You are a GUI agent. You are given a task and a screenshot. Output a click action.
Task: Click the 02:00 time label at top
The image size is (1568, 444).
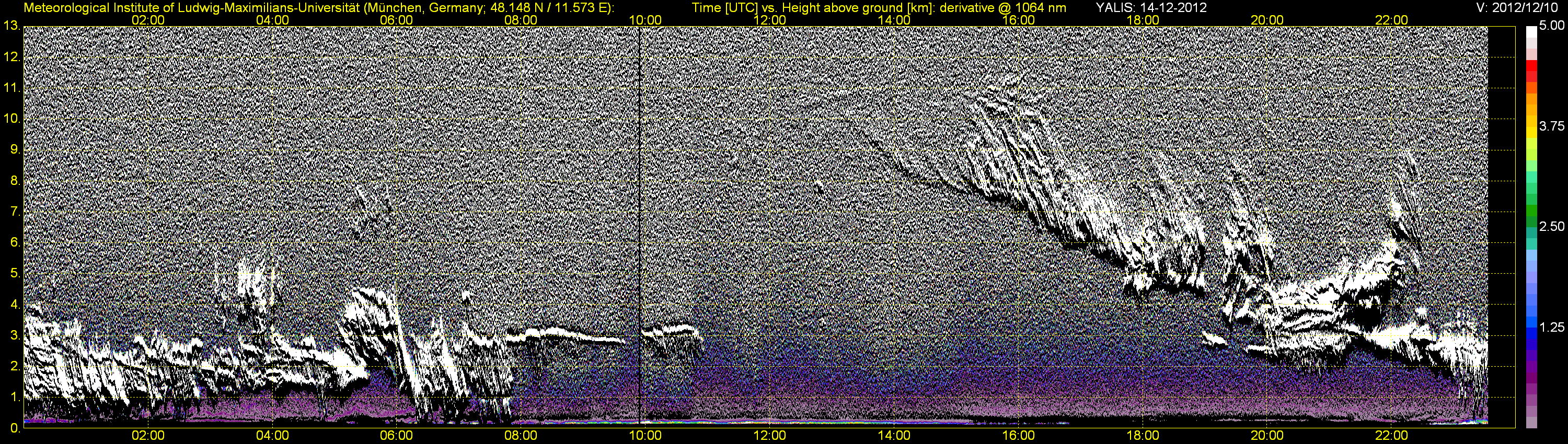[148, 20]
